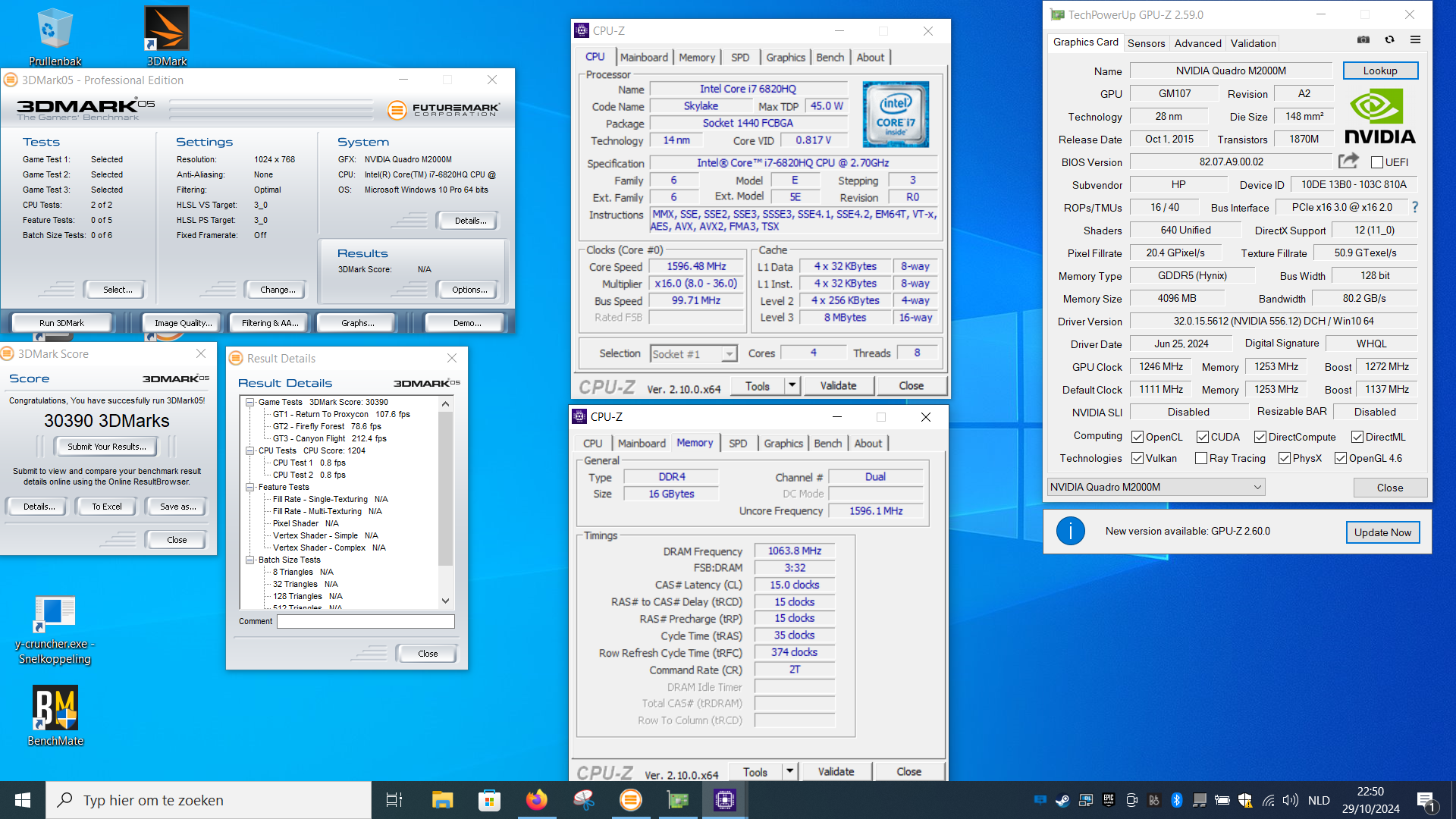Click the GPU-Z refresh icon

[1389, 39]
